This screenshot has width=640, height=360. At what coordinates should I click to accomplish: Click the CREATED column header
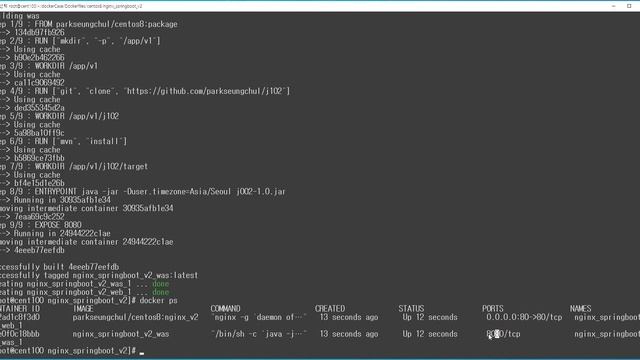point(330,309)
